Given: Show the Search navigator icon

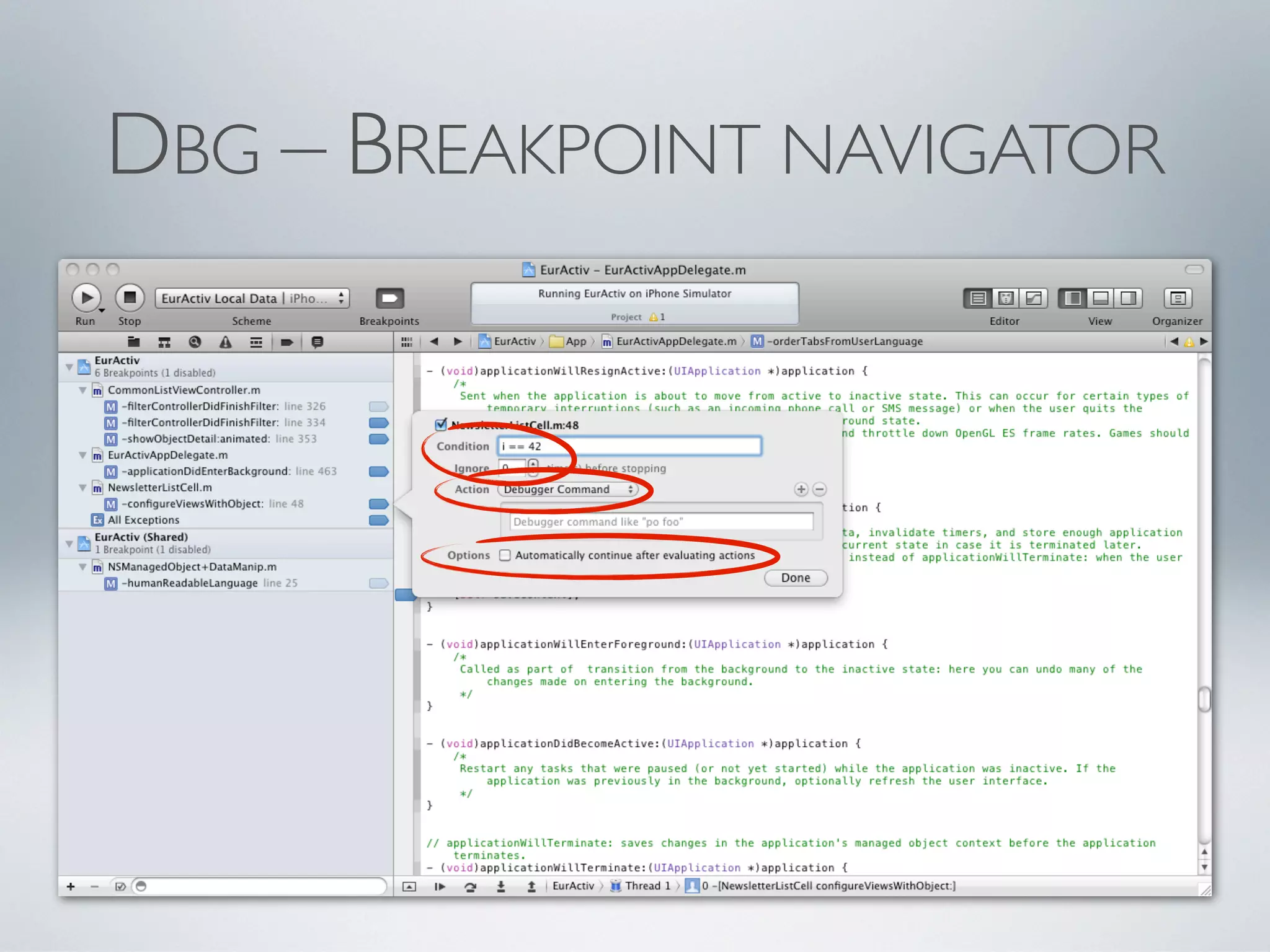Looking at the screenshot, I should point(195,342).
